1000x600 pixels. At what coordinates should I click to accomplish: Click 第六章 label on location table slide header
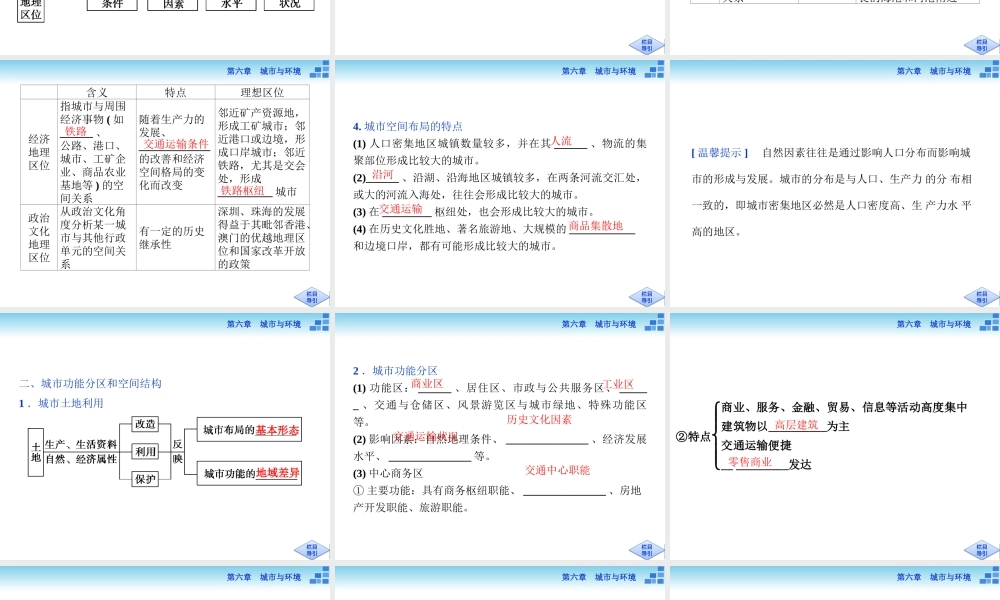(x=239, y=71)
